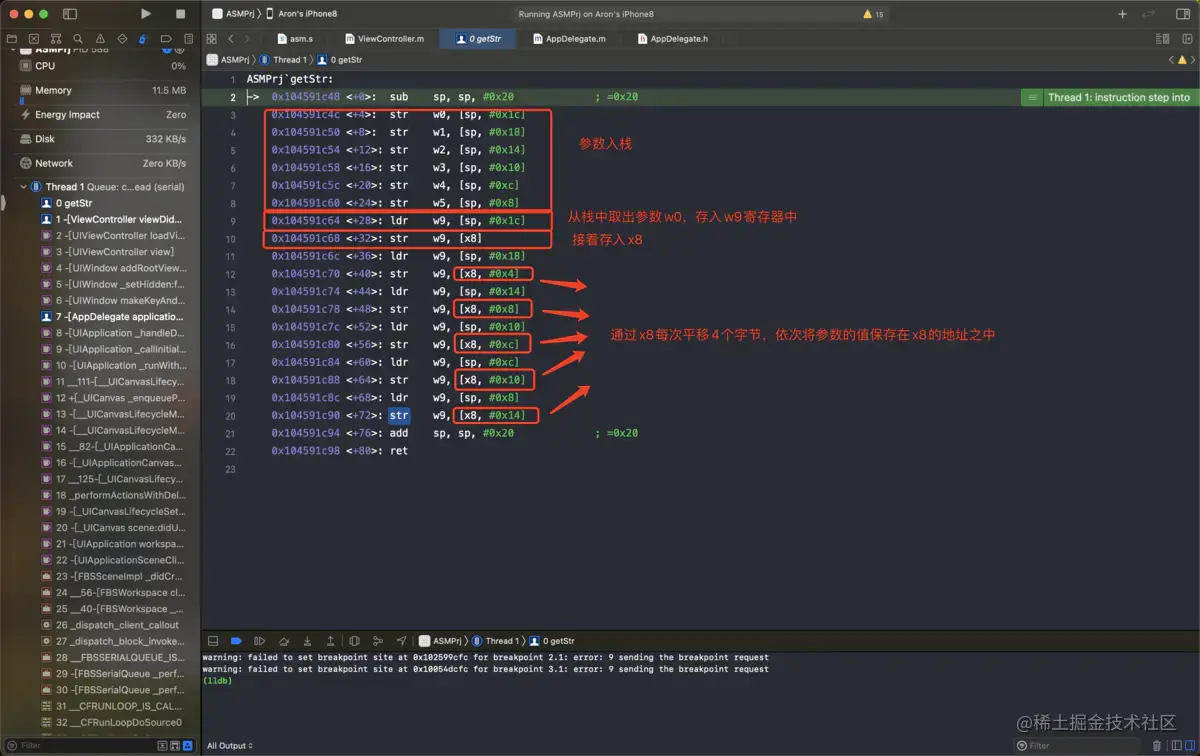Select the Debug navigator icon

[143, 39]
